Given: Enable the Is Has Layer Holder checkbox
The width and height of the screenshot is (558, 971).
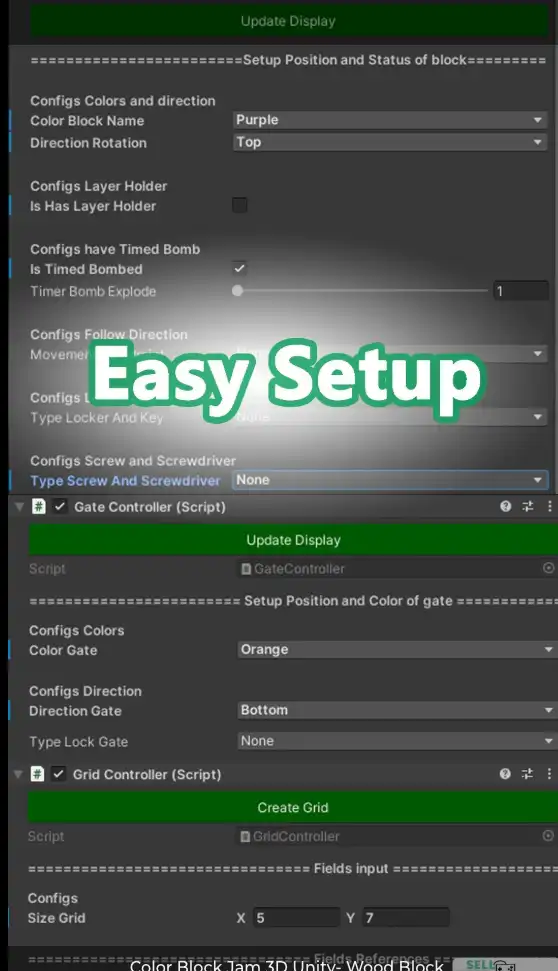Looking at the screenshot, I should [240, 205].
